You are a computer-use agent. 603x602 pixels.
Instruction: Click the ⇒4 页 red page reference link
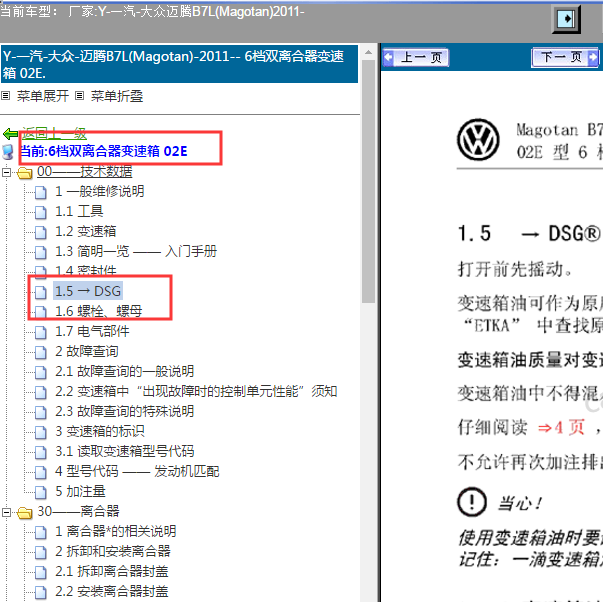(x=562, y=427)
